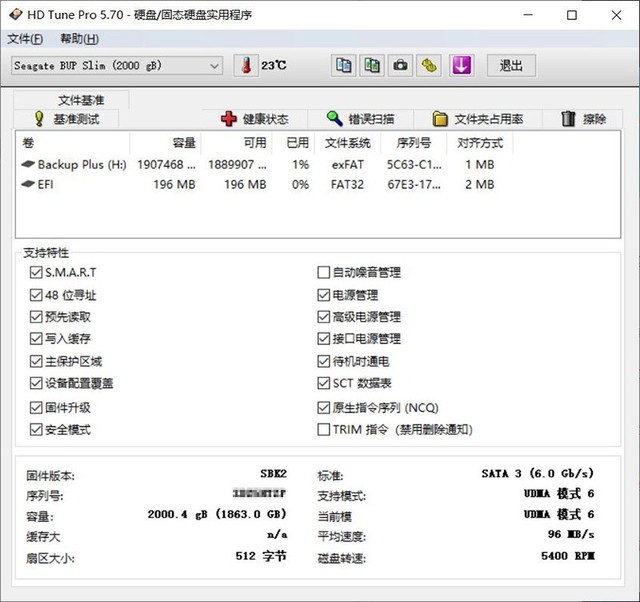Click the 96 MB/s average speed value
The width and height of the screenshot is (640, 602).
tap(571, 534)
